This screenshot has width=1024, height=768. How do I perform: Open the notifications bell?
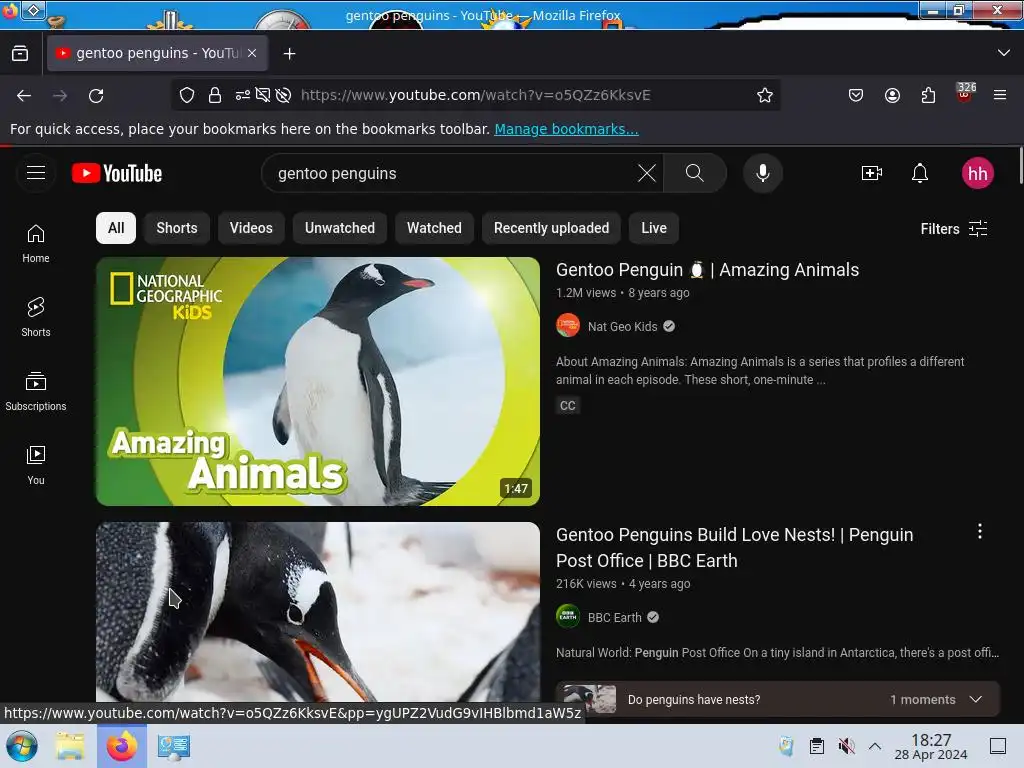click(x=920, y=173)
